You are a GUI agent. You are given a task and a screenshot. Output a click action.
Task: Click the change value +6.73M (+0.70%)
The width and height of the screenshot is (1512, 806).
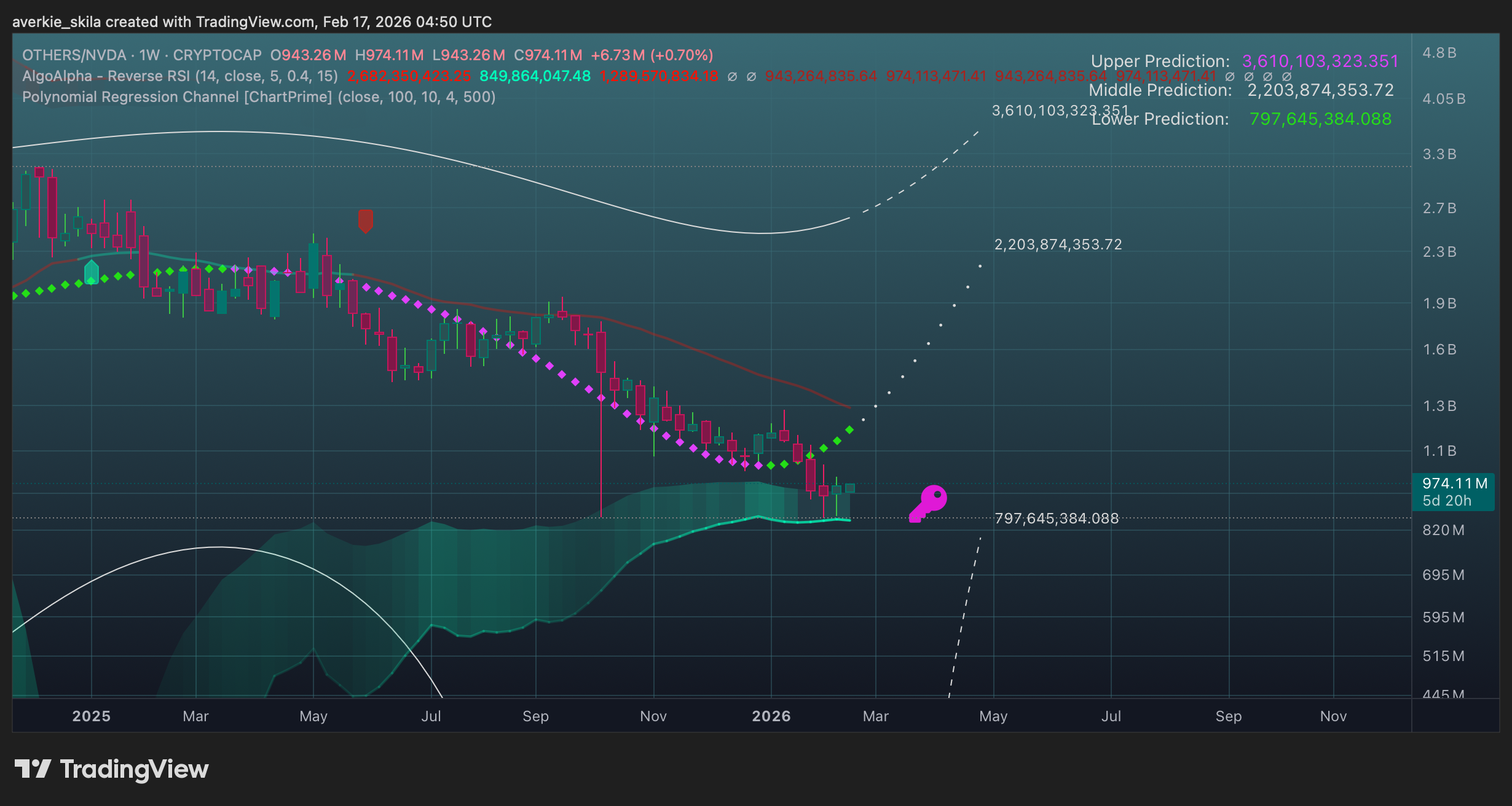coord(652,55)
